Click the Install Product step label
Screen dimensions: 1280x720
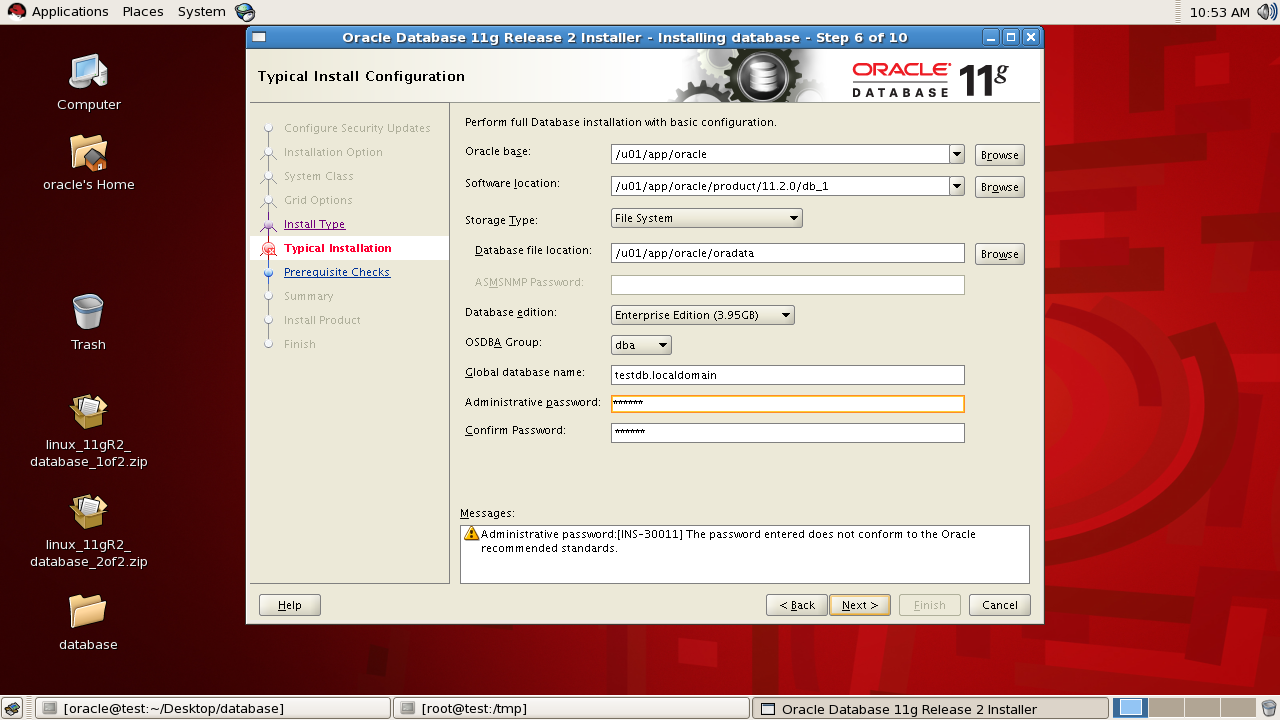tap(322, 320)
